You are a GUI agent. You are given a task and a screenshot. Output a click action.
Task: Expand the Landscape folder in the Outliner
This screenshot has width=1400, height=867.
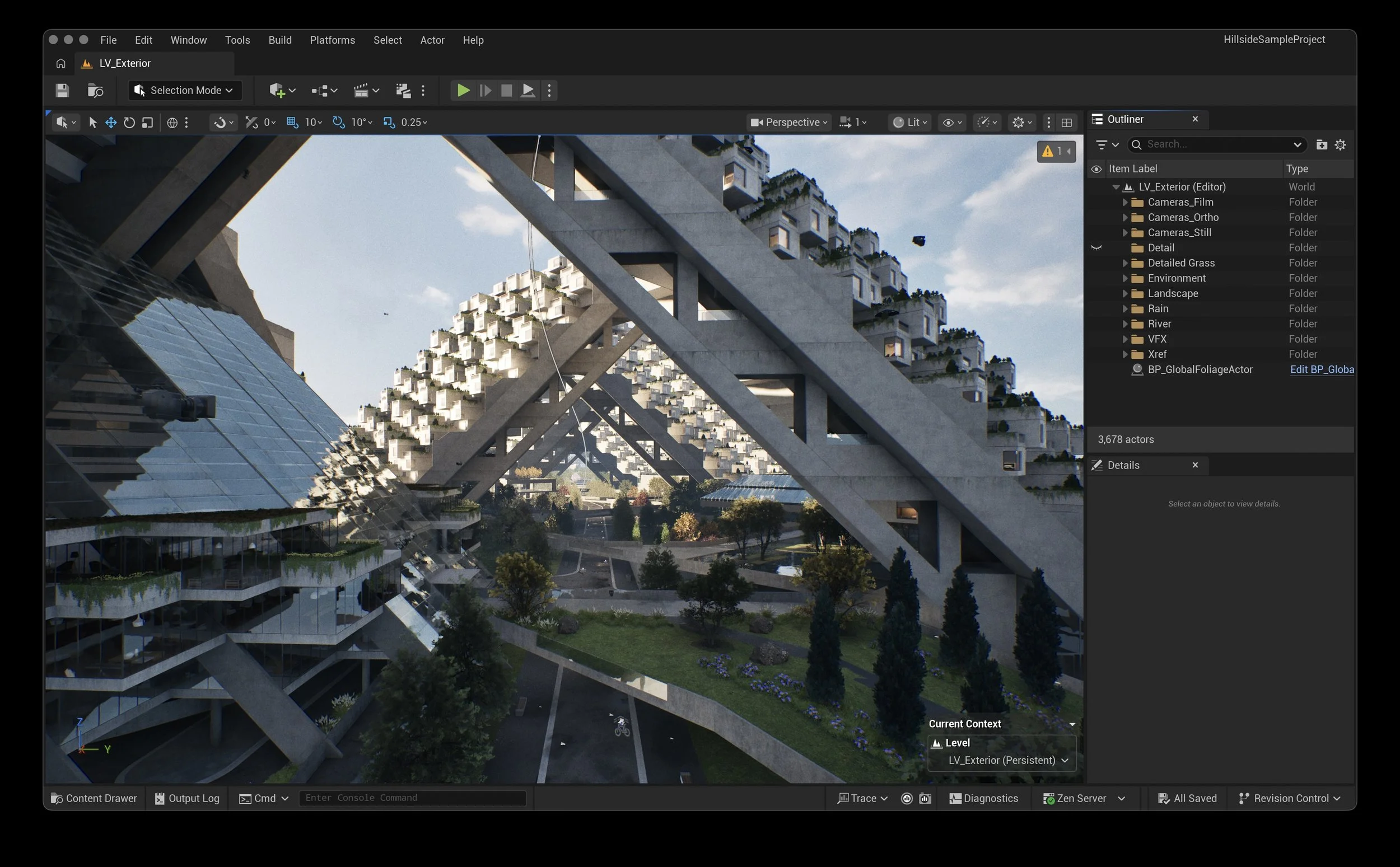(1124, 294)
